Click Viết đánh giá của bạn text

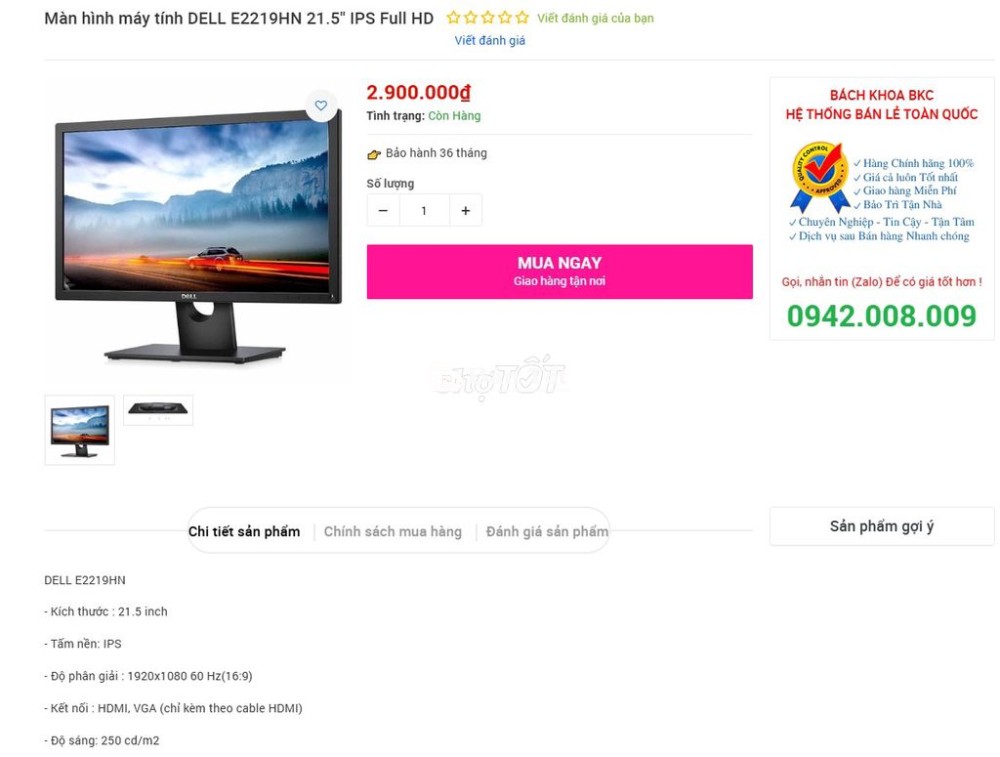(x=595, y=18)
